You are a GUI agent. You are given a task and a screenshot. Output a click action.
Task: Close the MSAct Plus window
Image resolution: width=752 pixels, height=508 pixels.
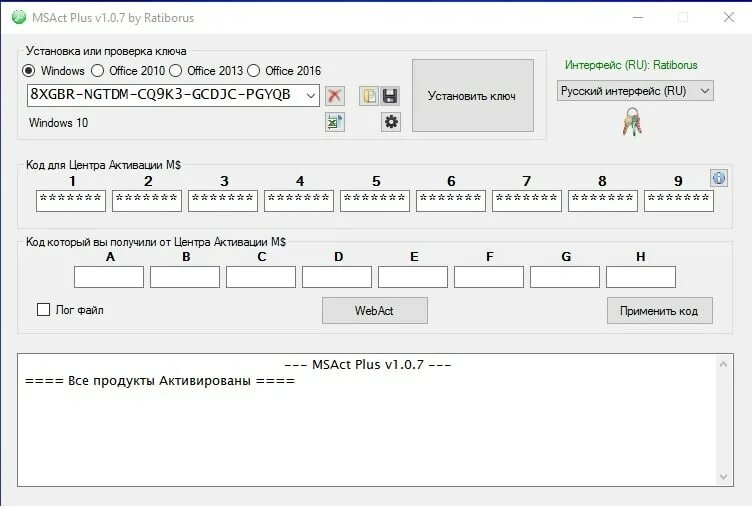click(x=729, y=17)
